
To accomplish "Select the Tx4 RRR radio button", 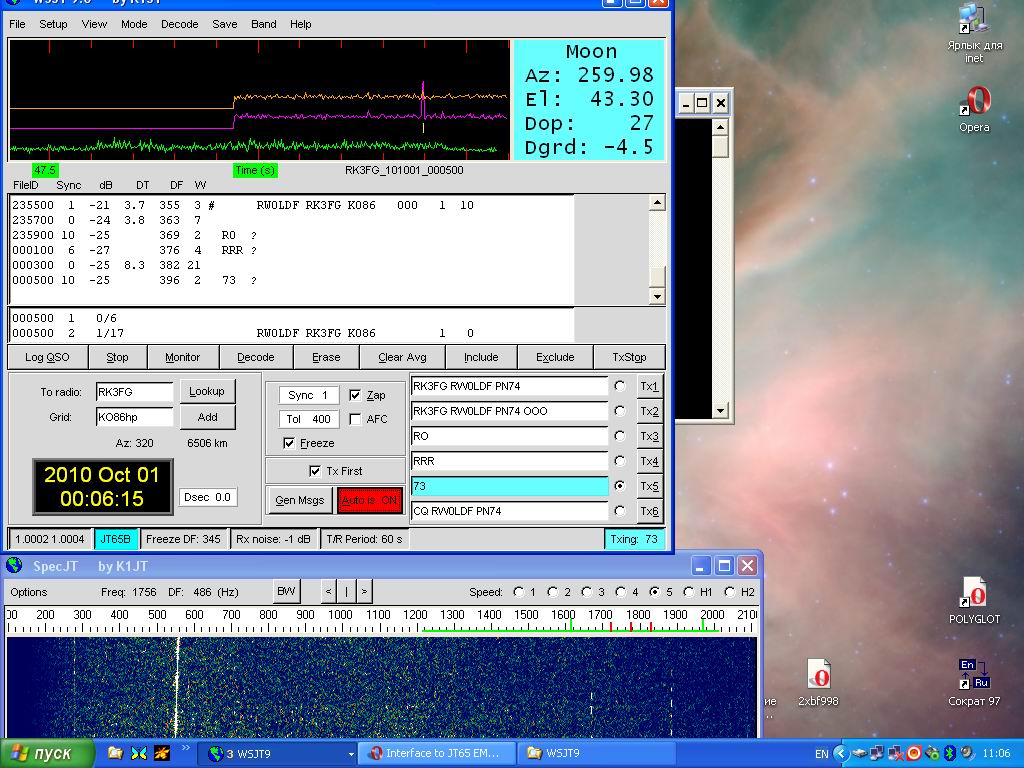I will 620,461.
